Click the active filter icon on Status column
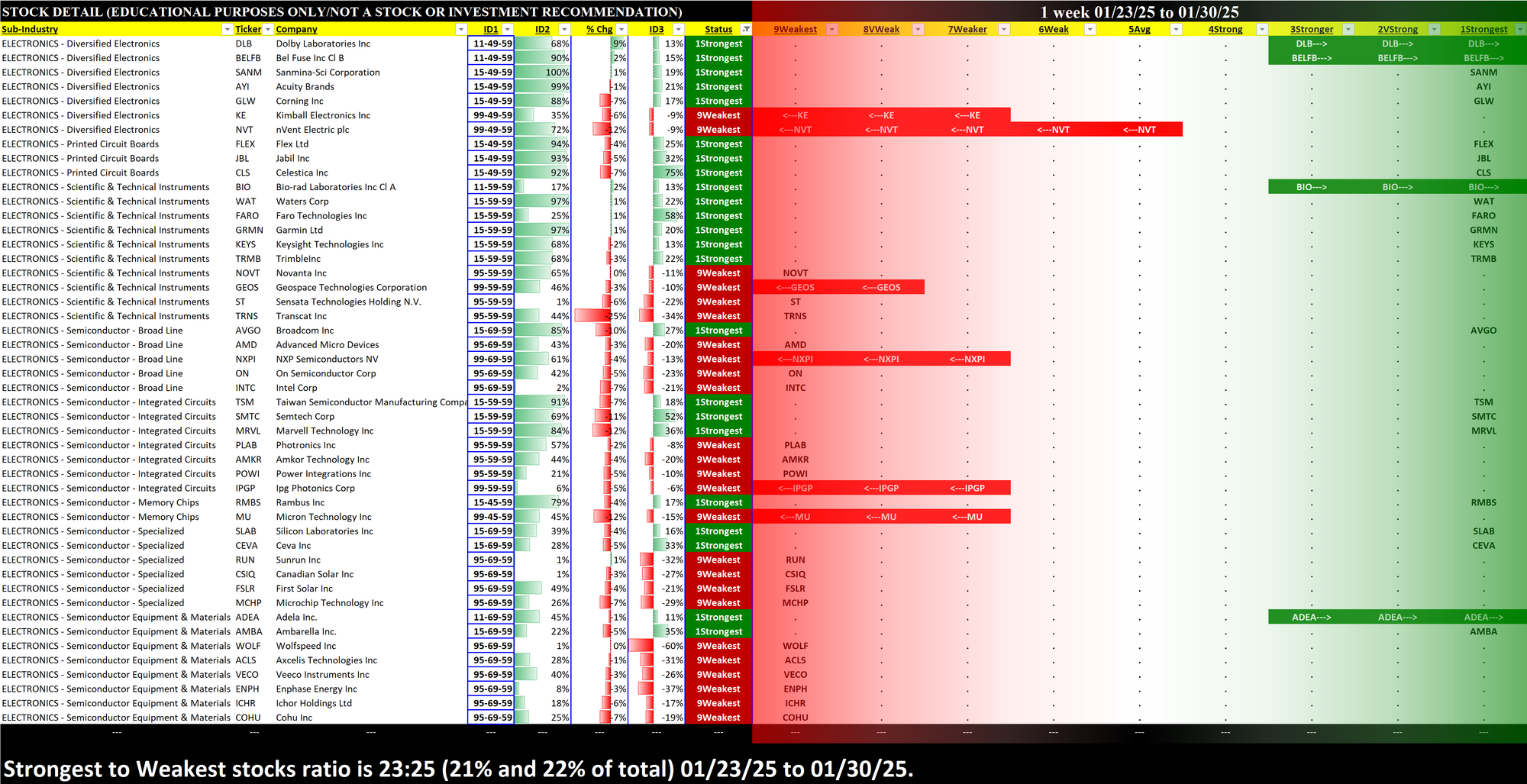 click(x=746, y=29)
